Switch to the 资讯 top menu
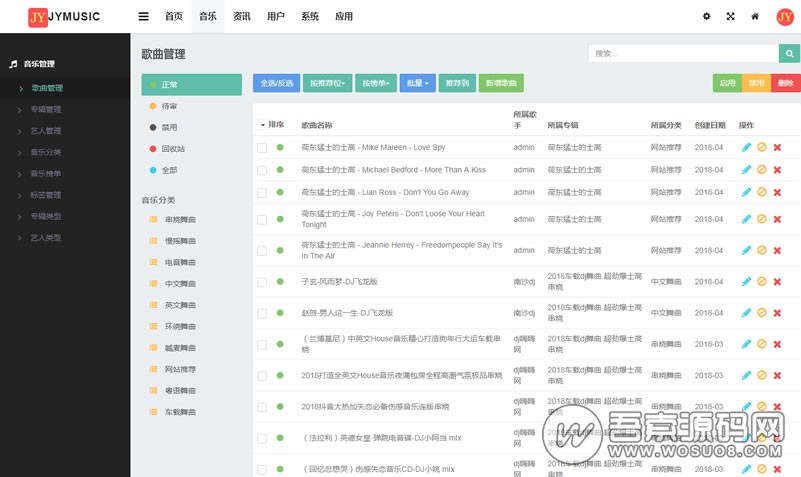Screen dimensions: 801x477 (241, 16)
